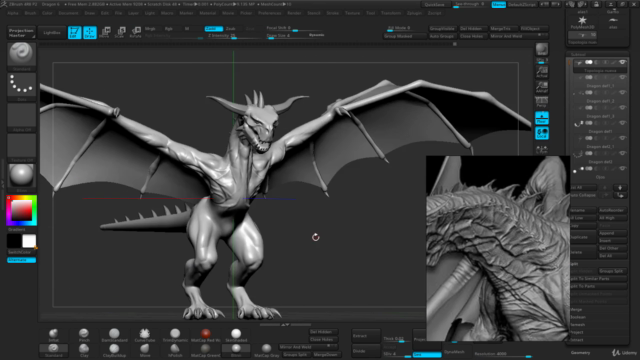Open the Document menu

pyautogui.click(x=68, y=13)
